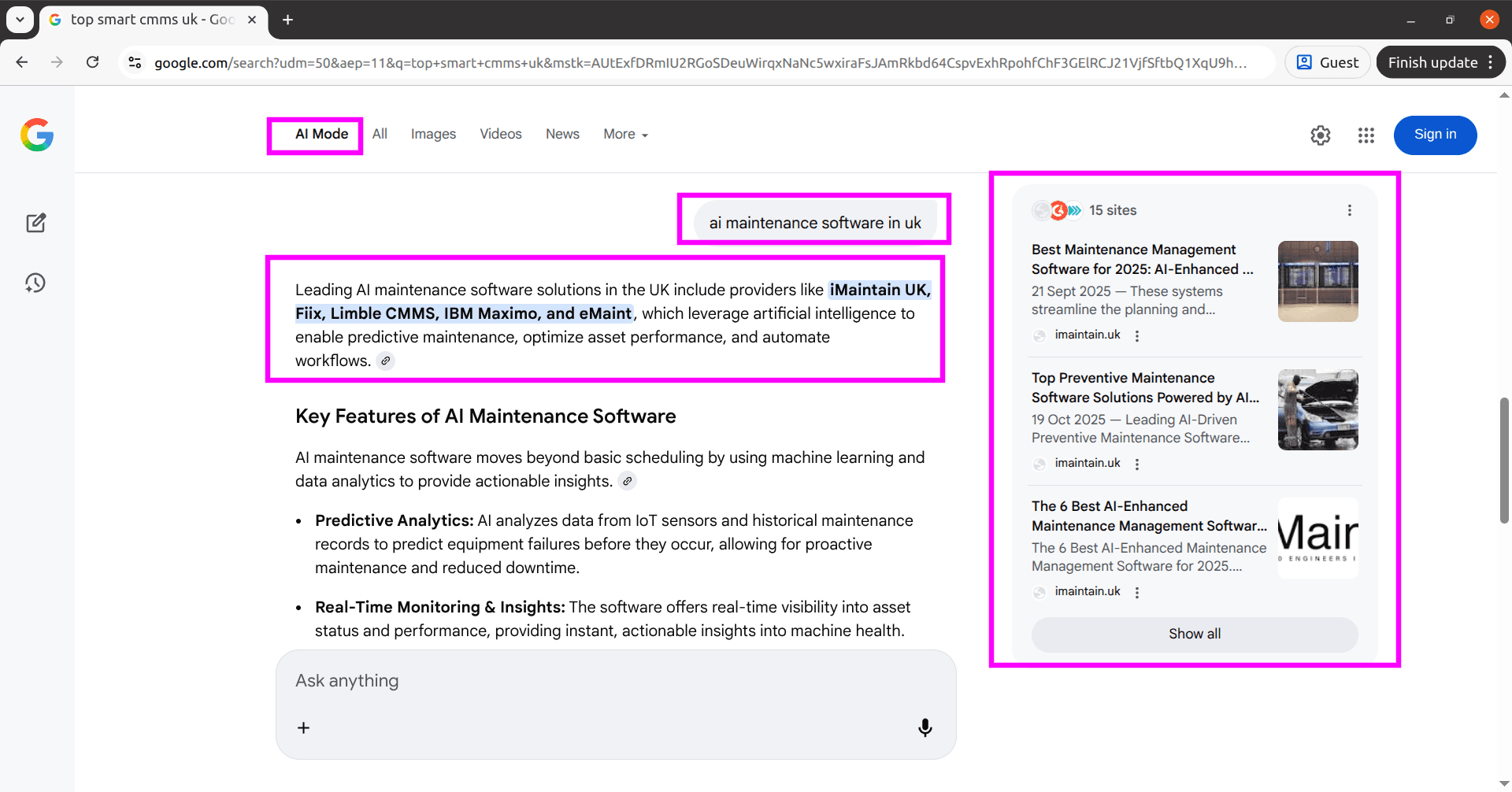Open history via clock icon in sidebar
Viewport: 1512px width, 792px height.
[x=35, y=283]
